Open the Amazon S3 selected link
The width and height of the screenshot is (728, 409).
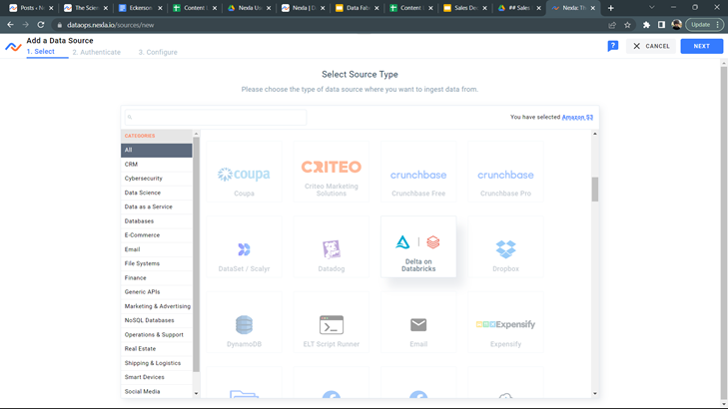pos(577,117)
